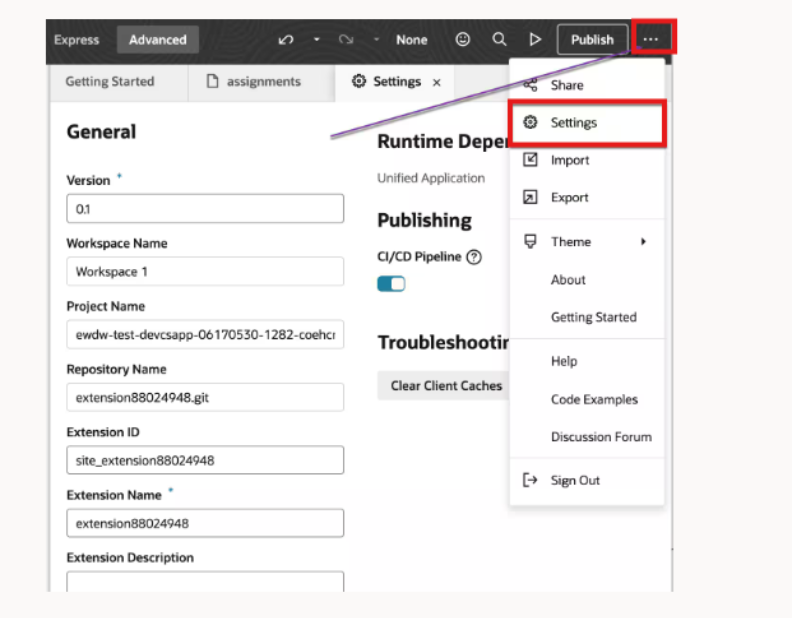Click the feedback smiley face icon
792x618 pixels.
coord(463,39)
